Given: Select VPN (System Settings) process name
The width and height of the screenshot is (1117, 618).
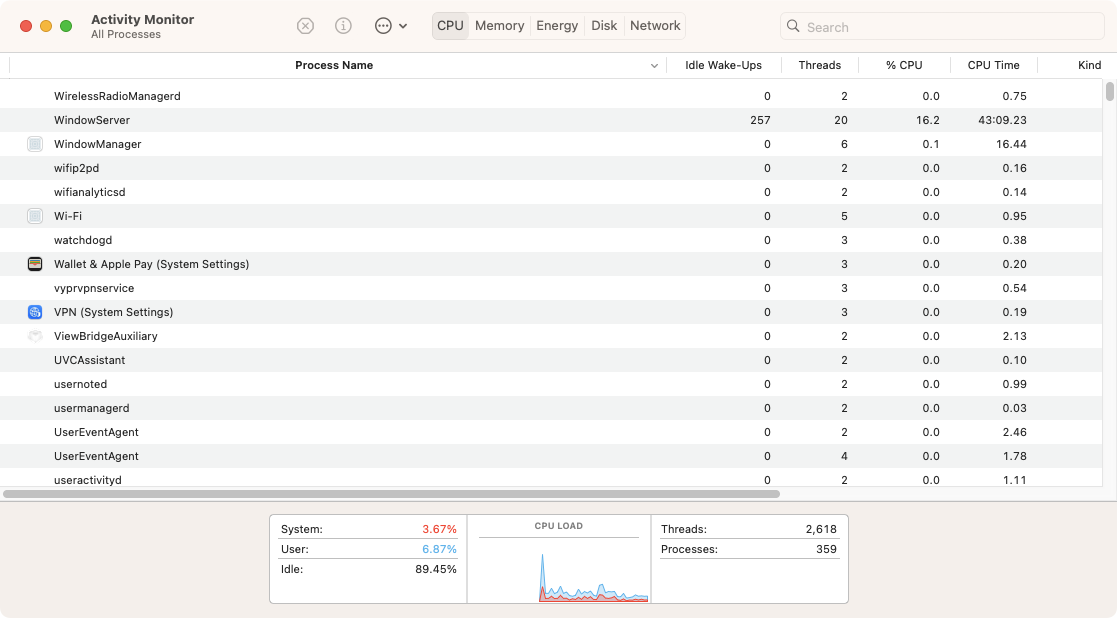Looking at the screenshot, I should pos(113,312).
